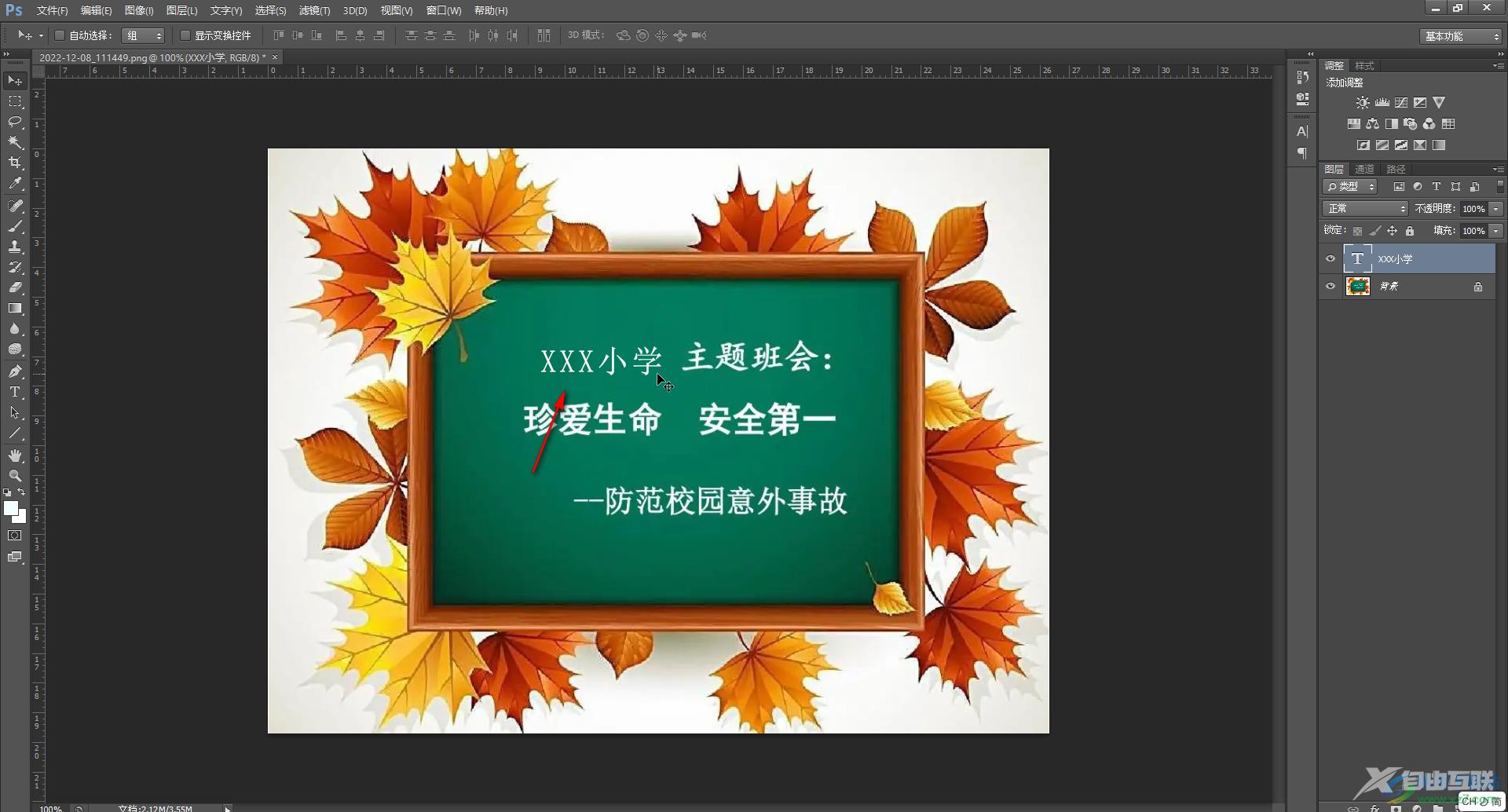Open the layer filter 类型 dropdown
Screen dimensions: 1508x812
tap(1350, 187)
